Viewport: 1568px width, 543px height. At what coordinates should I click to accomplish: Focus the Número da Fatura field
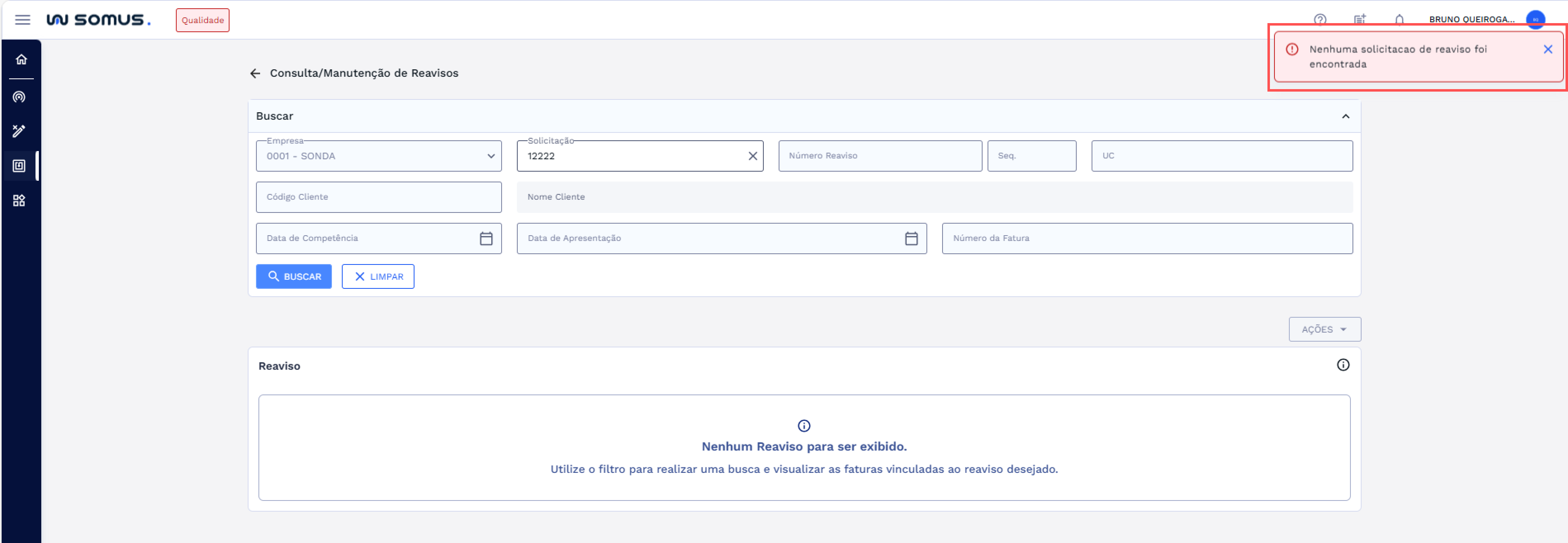pyautogui.click(x=1147, y=238)
